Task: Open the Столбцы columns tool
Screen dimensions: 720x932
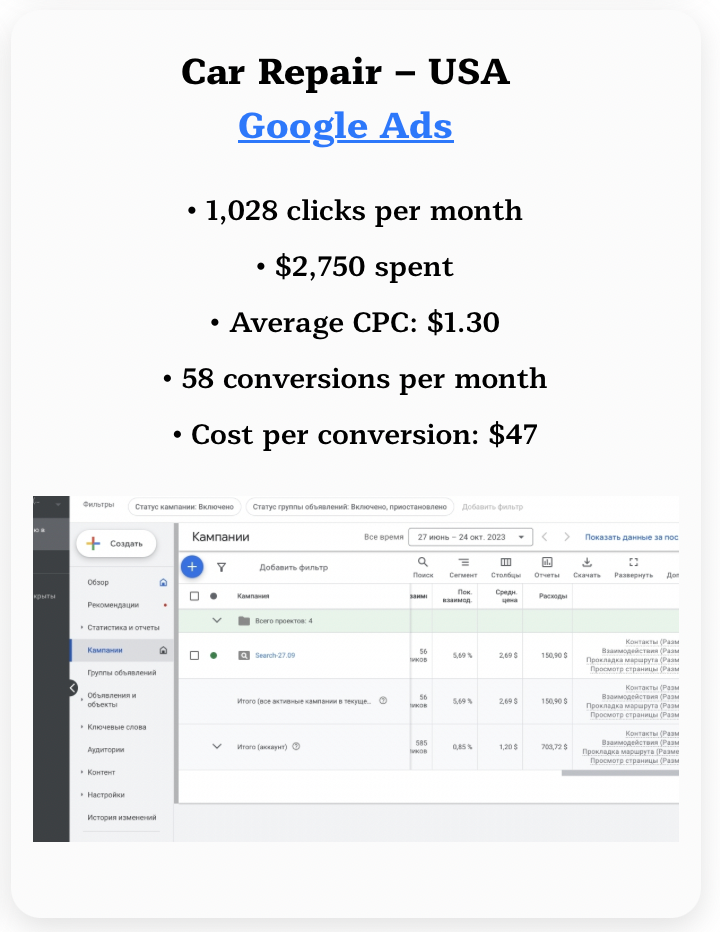Action: coord(506,567)
